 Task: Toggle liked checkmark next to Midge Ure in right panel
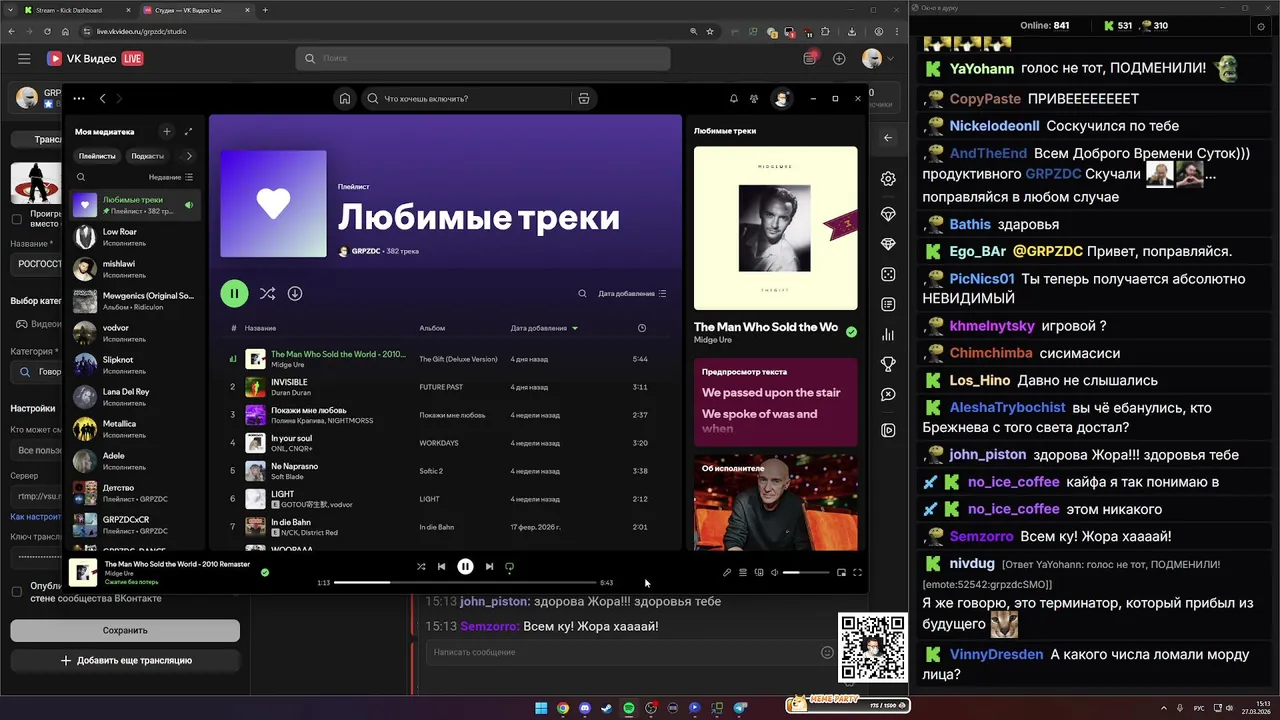[851, 332]
